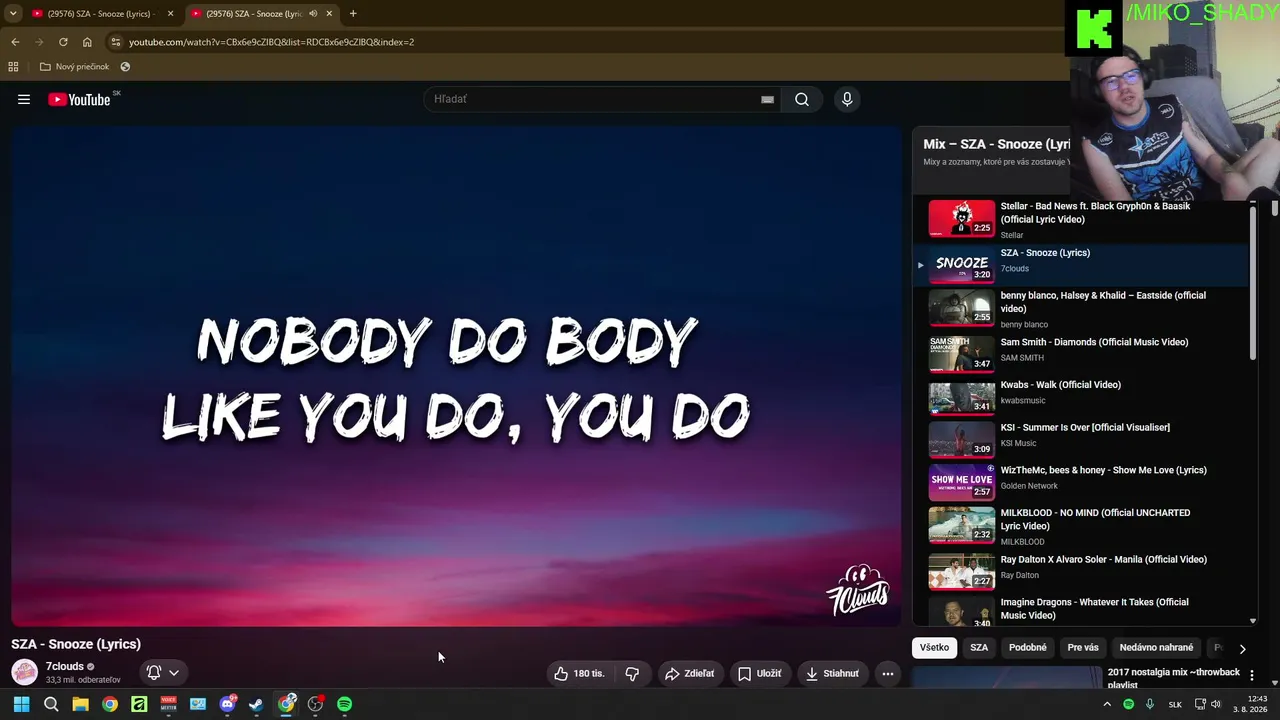Go to the YouTube home logo
This screenshot has height=720, width=1280.
79,99
